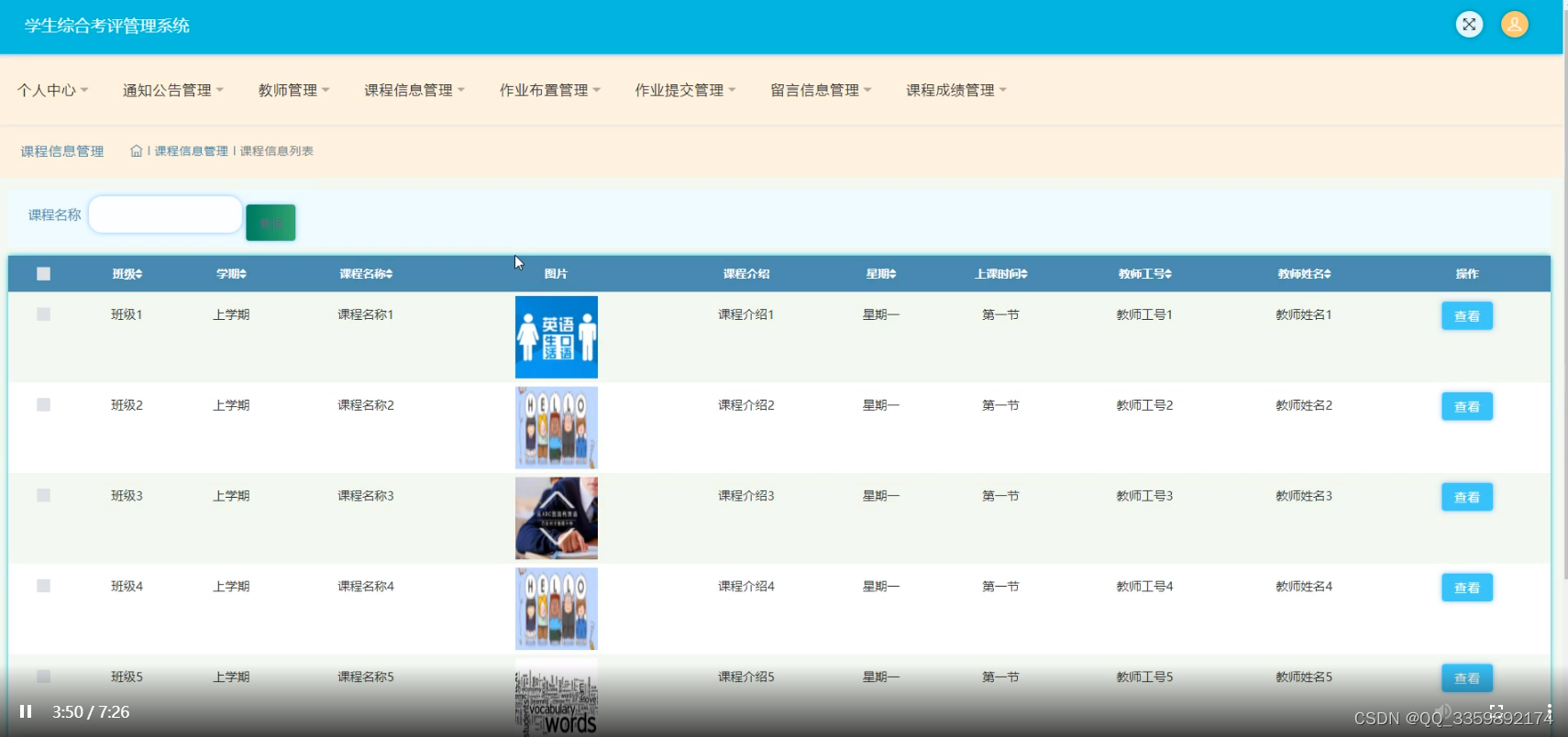View details of 课程名称4 row

pos(1467,588)
